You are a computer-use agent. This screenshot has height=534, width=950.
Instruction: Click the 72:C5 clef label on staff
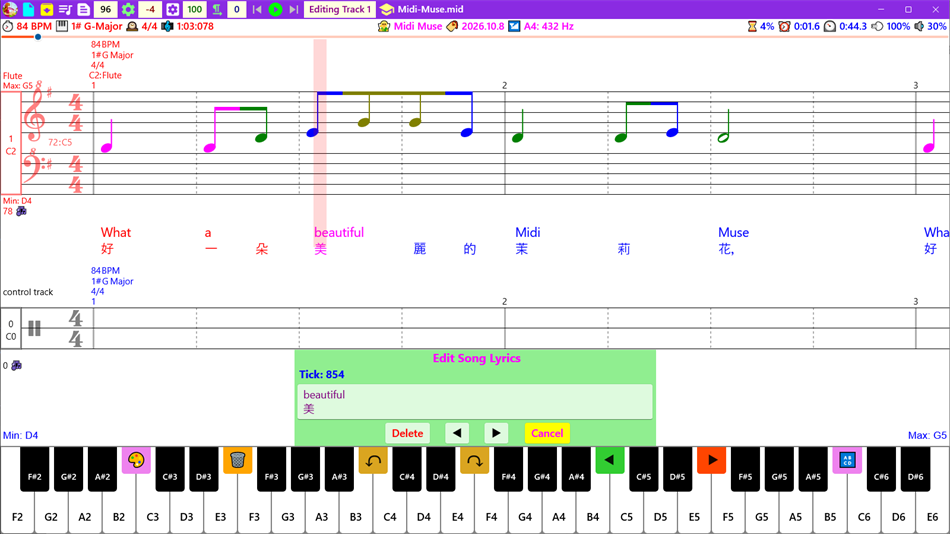pos(60,142)
